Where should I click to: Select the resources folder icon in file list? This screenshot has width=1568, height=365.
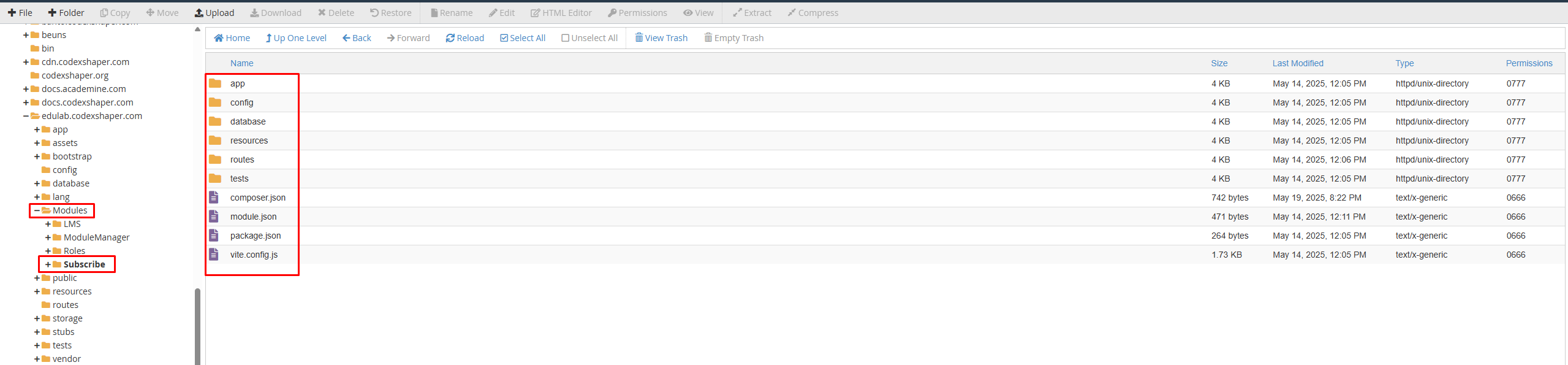click(215, 140)
